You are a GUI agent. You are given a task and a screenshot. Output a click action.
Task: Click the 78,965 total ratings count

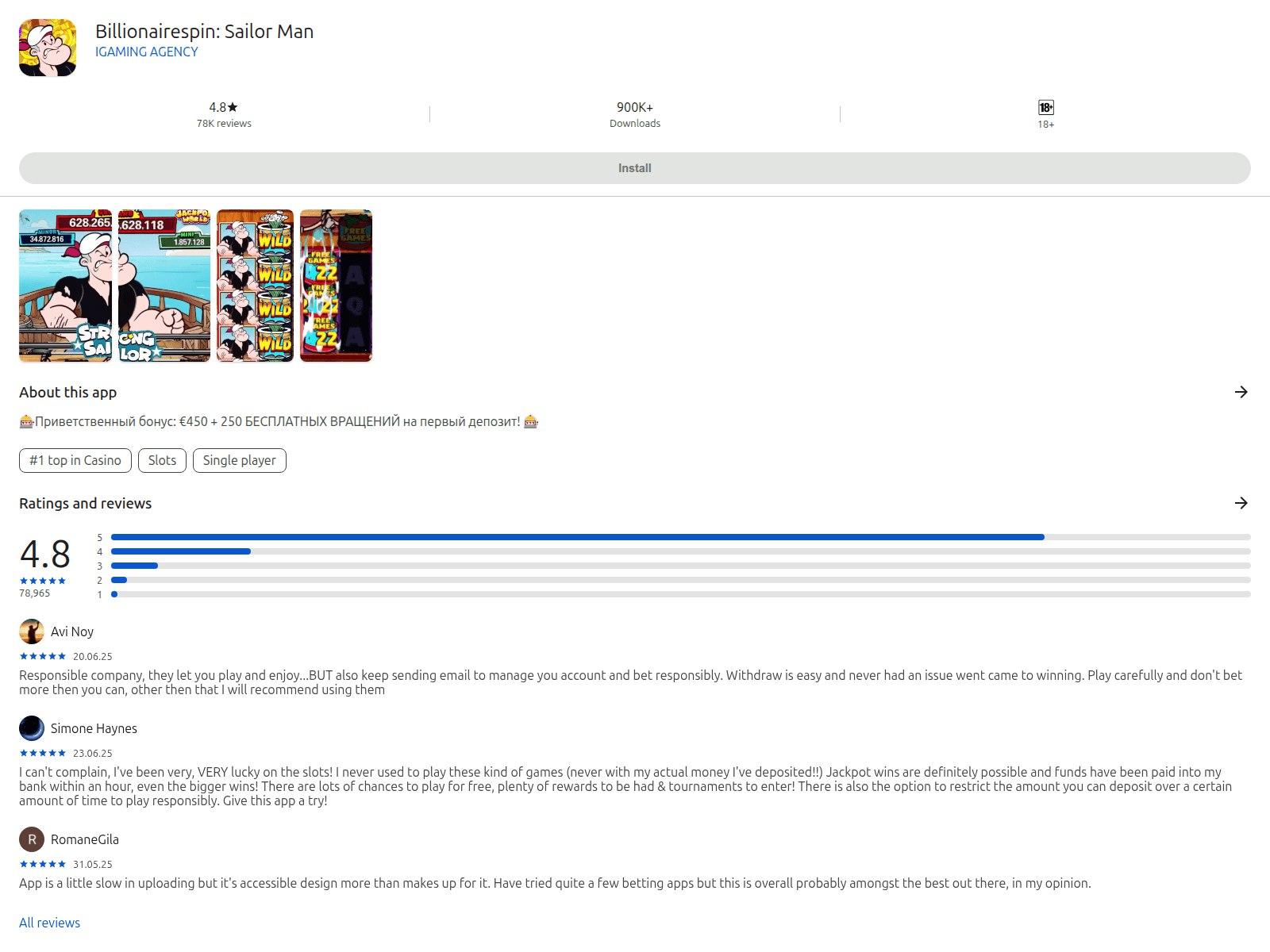[x=35, y=593]
